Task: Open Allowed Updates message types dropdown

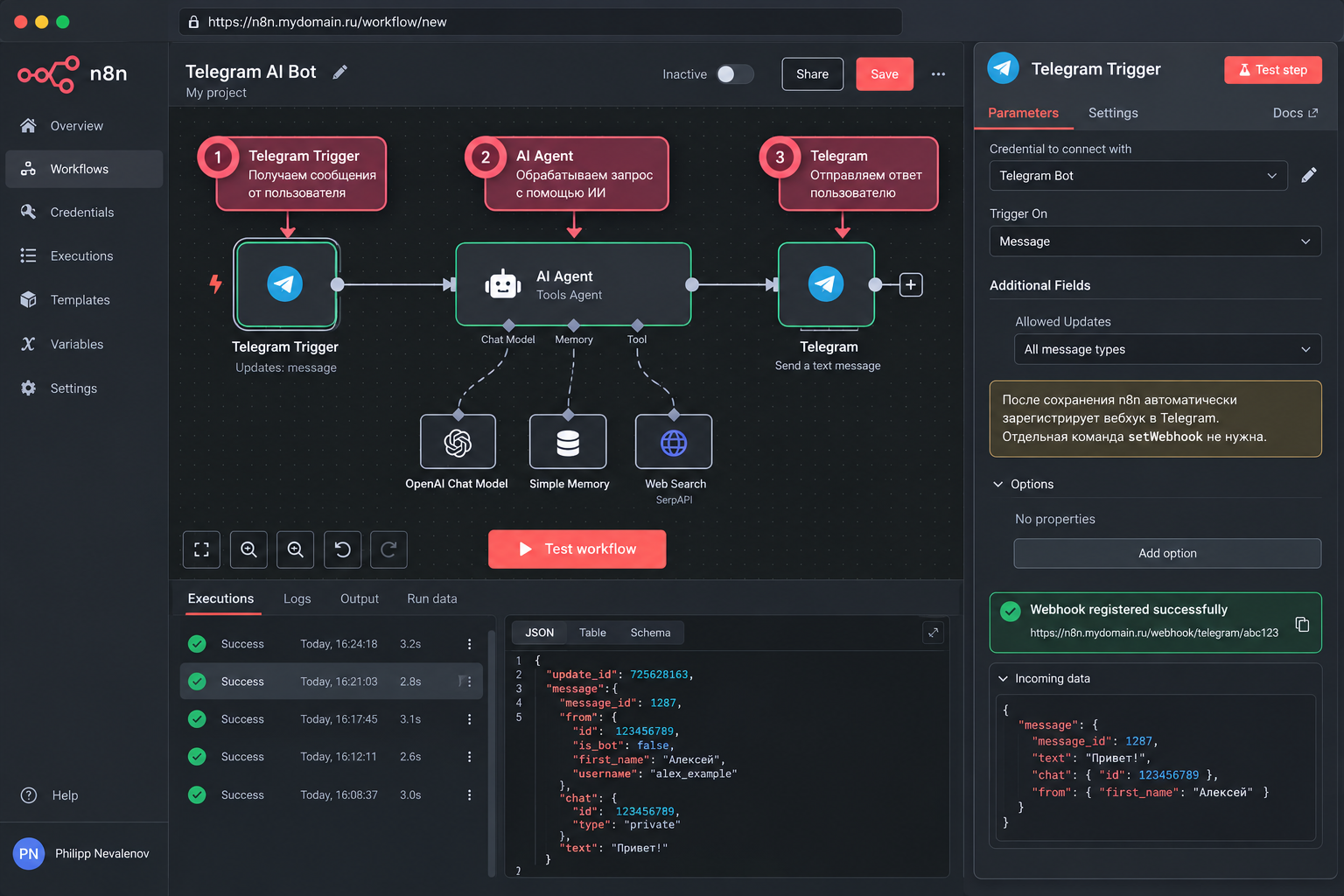Action: click(1167, 349)
